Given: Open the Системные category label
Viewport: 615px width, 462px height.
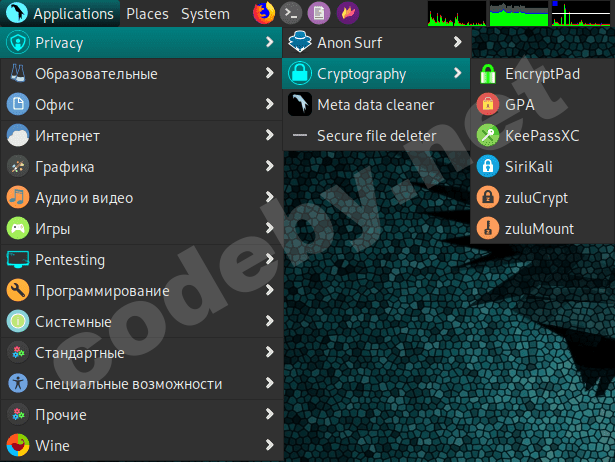Looking at the screenshot, I should 73,322.
